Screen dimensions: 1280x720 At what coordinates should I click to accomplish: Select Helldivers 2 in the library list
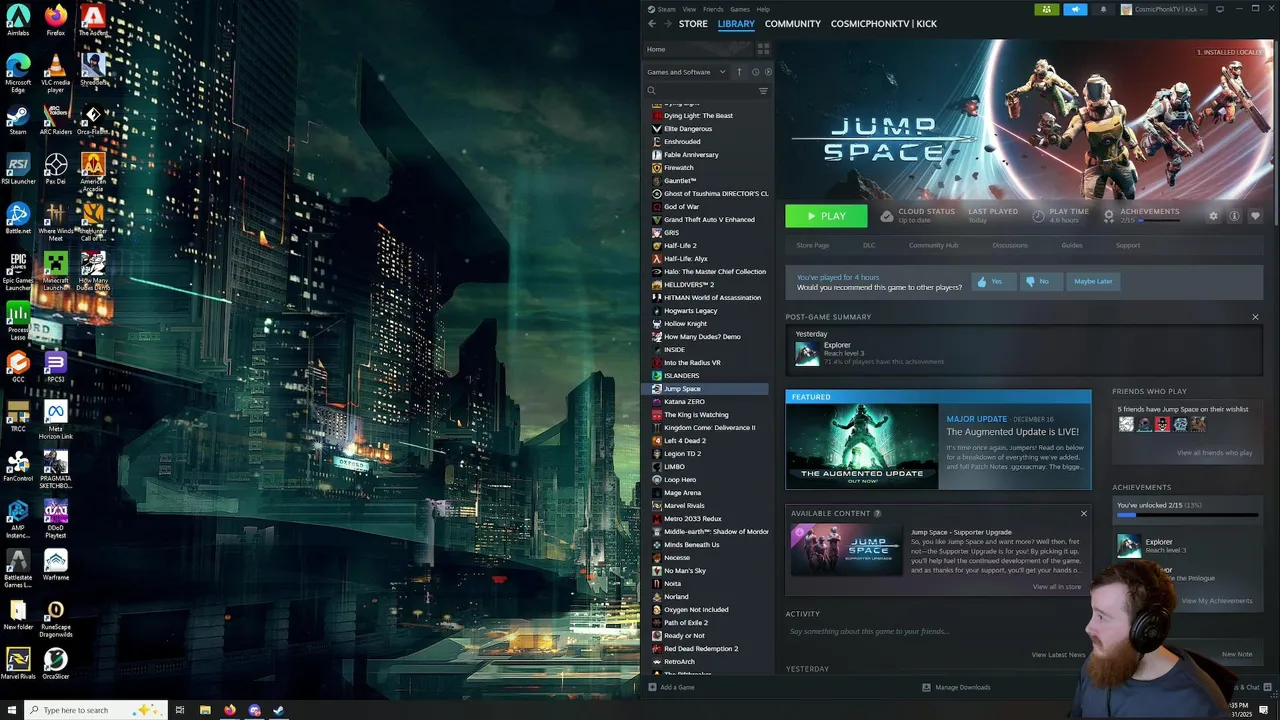688,284
